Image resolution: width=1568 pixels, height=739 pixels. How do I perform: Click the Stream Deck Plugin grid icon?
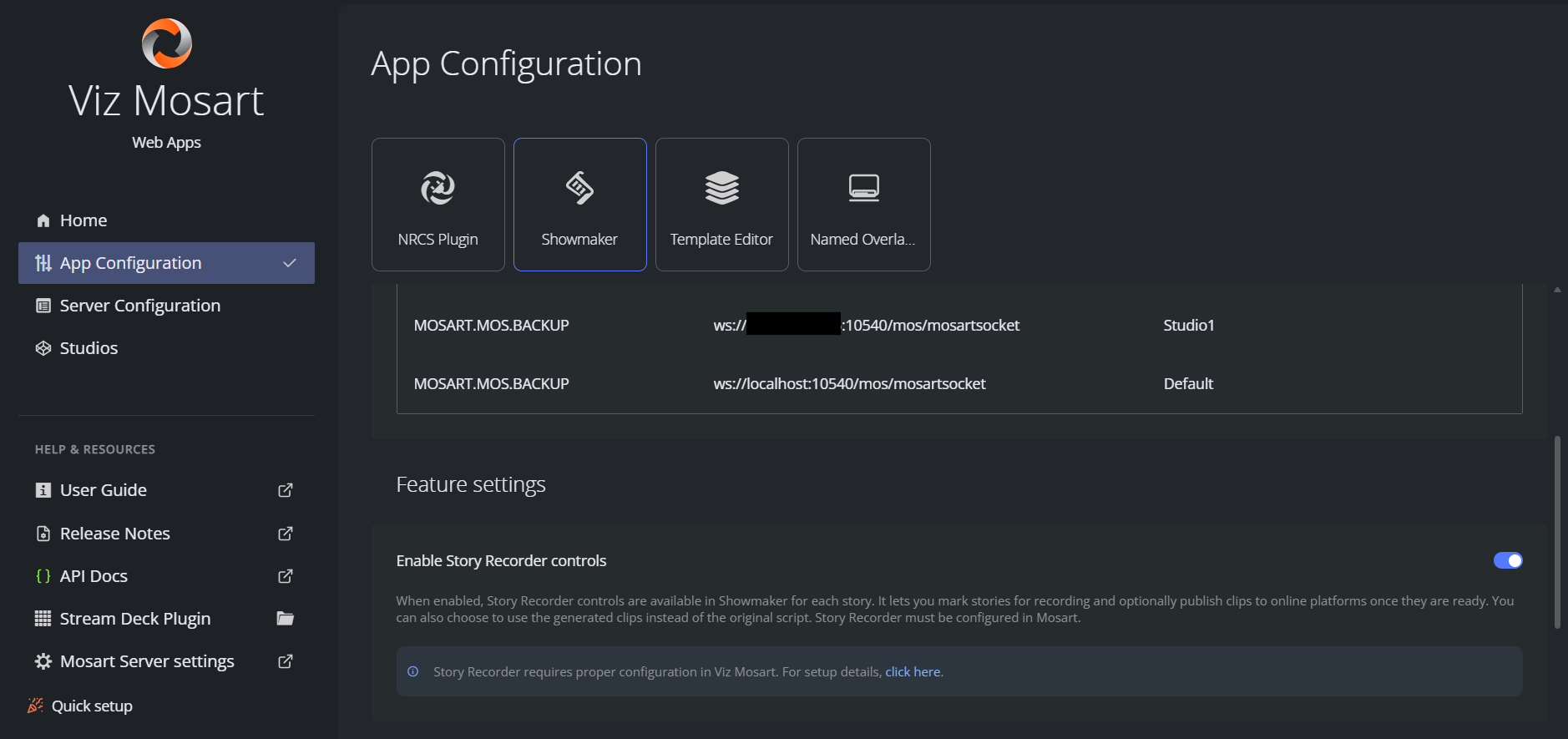[x=43, y=619]
